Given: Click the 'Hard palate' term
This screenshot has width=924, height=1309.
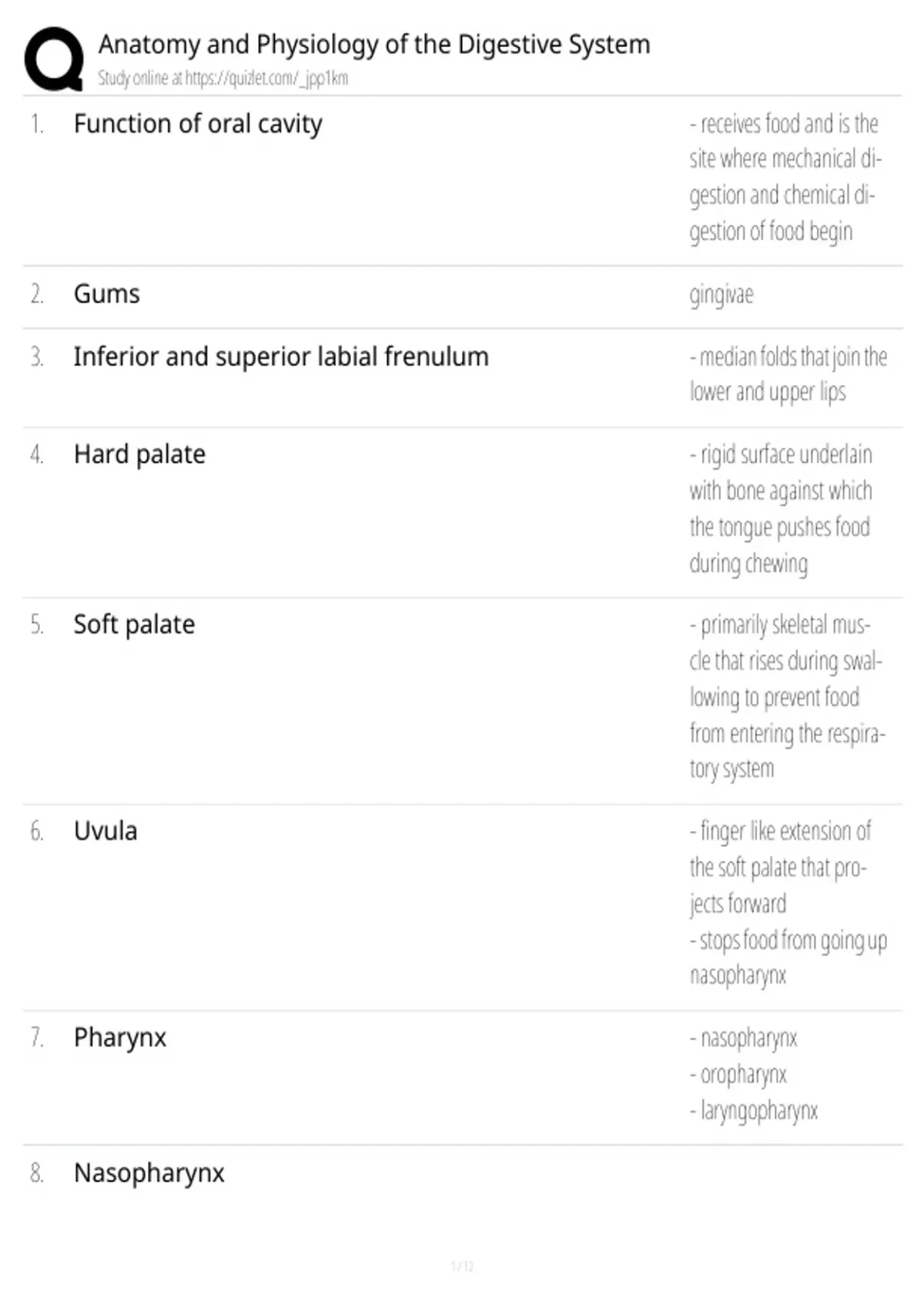Looking at the screenshot, I should point(139,455).
